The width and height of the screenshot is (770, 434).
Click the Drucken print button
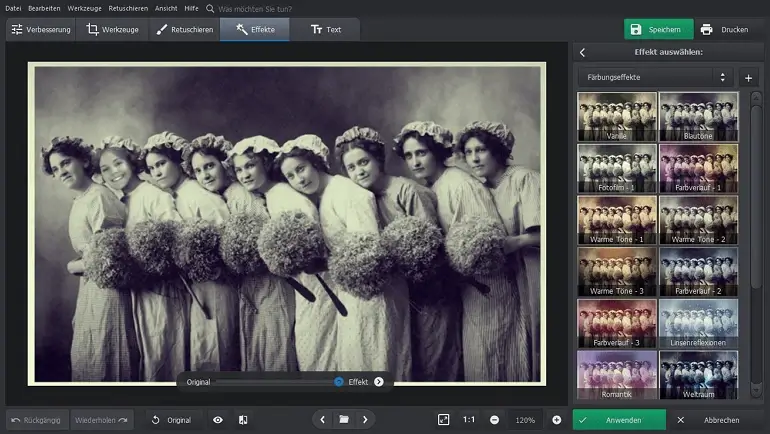[725, 29]
